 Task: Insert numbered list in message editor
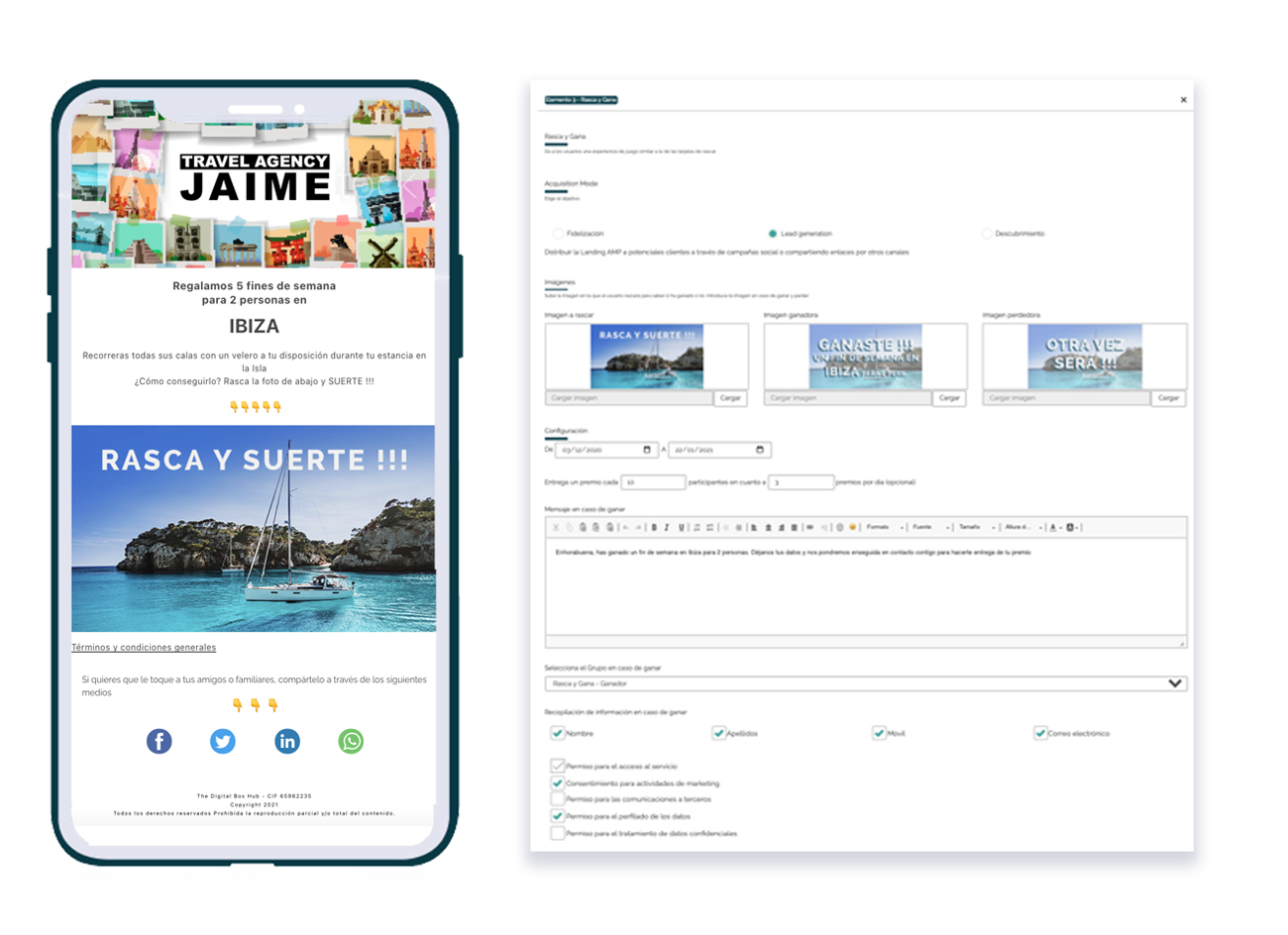(697, 527)
